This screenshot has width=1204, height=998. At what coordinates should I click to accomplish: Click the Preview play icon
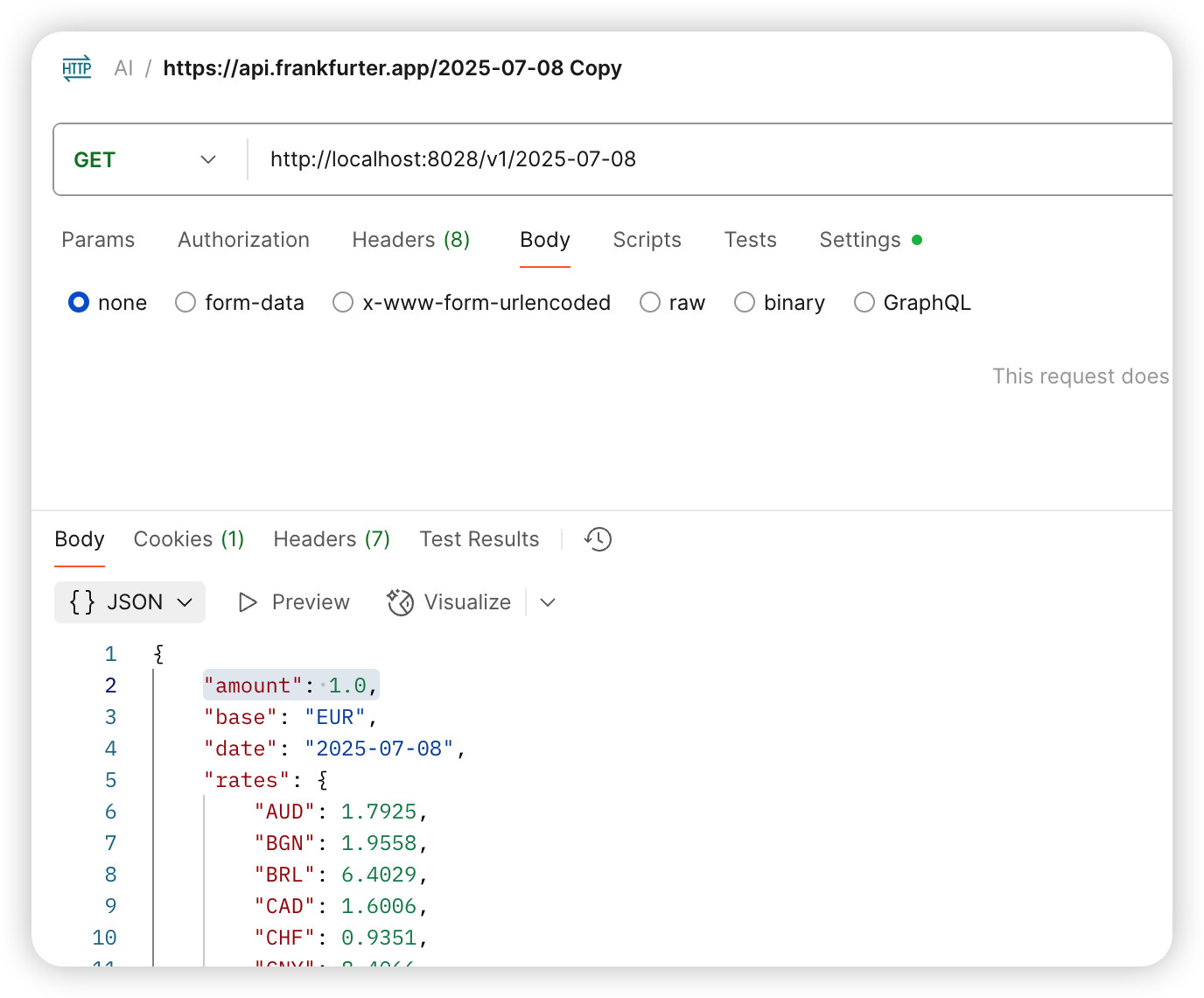pyautogui.click(x=248, y=602)
